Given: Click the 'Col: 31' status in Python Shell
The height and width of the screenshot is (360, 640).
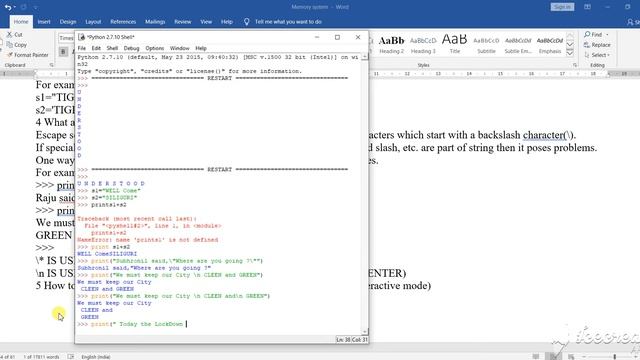Looking at the screenshot, I should point(360,339).
